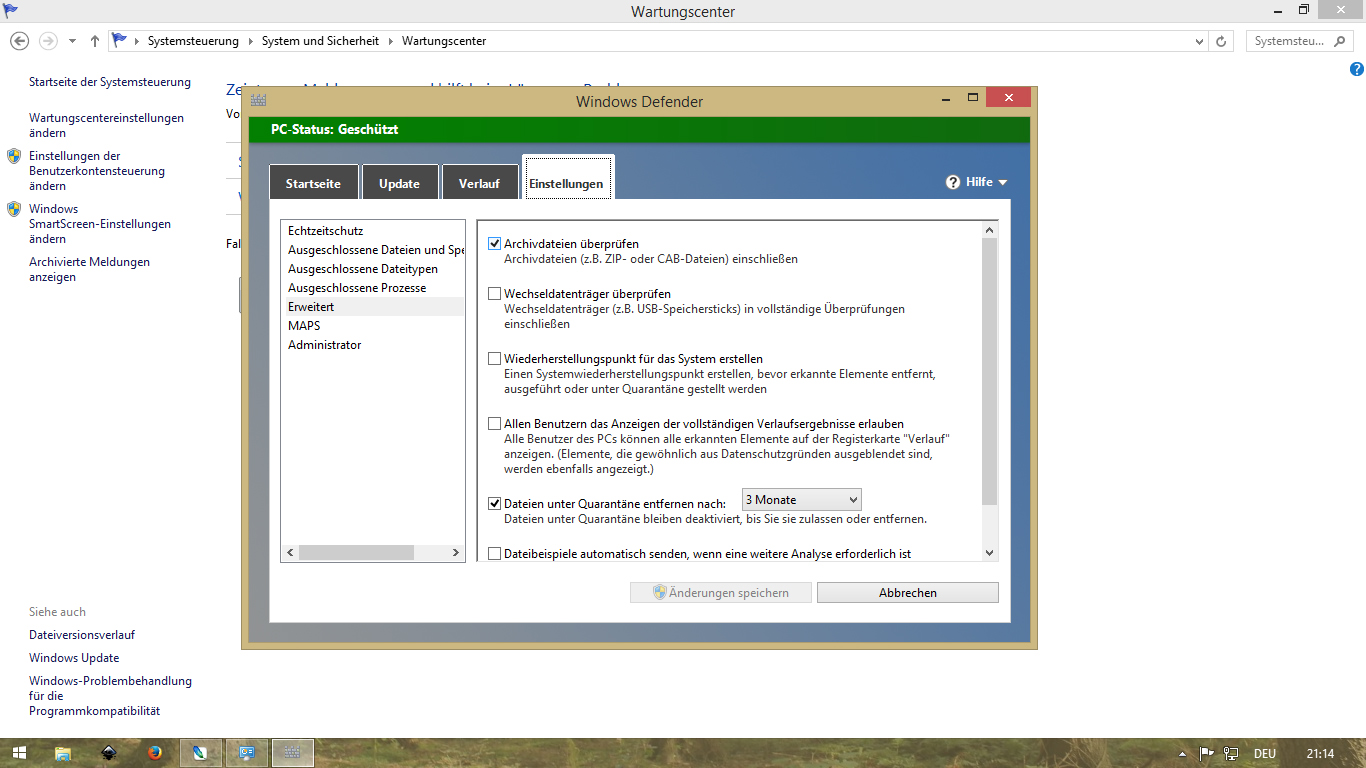The height and width of the screenshot is (768, 1366).
Task: Open Archivierte Meldungen anzeigen link
Action: click(89, 269)
